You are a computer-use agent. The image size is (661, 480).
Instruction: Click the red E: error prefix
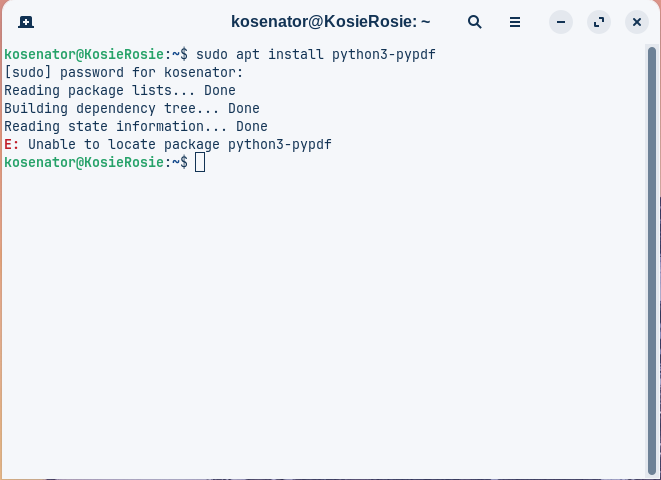(x=12, y=145)
